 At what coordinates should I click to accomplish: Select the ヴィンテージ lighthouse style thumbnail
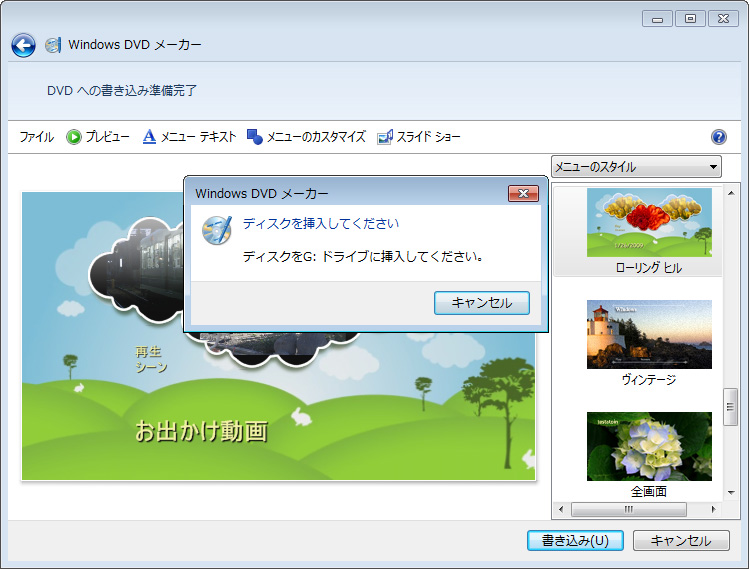pyautogui.click(x=649, y=334)
